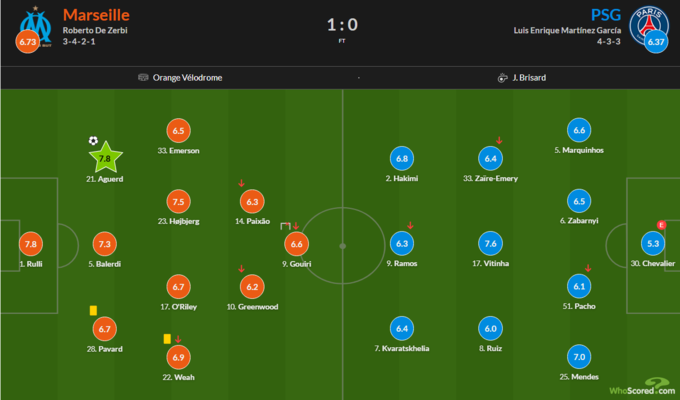Click Aguerd's green star rating badge
The height and width of the screenshot is (400, 680).
pos(105,157)
